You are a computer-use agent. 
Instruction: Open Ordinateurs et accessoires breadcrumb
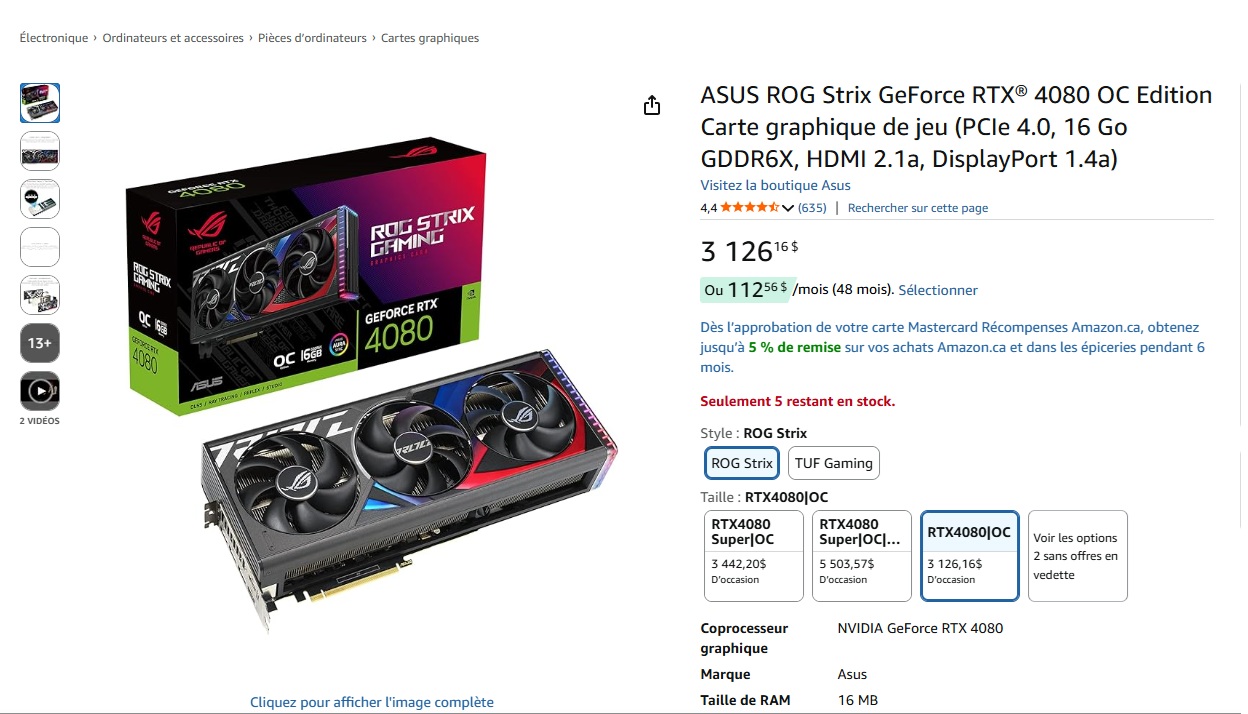click(x=173, y=38)
